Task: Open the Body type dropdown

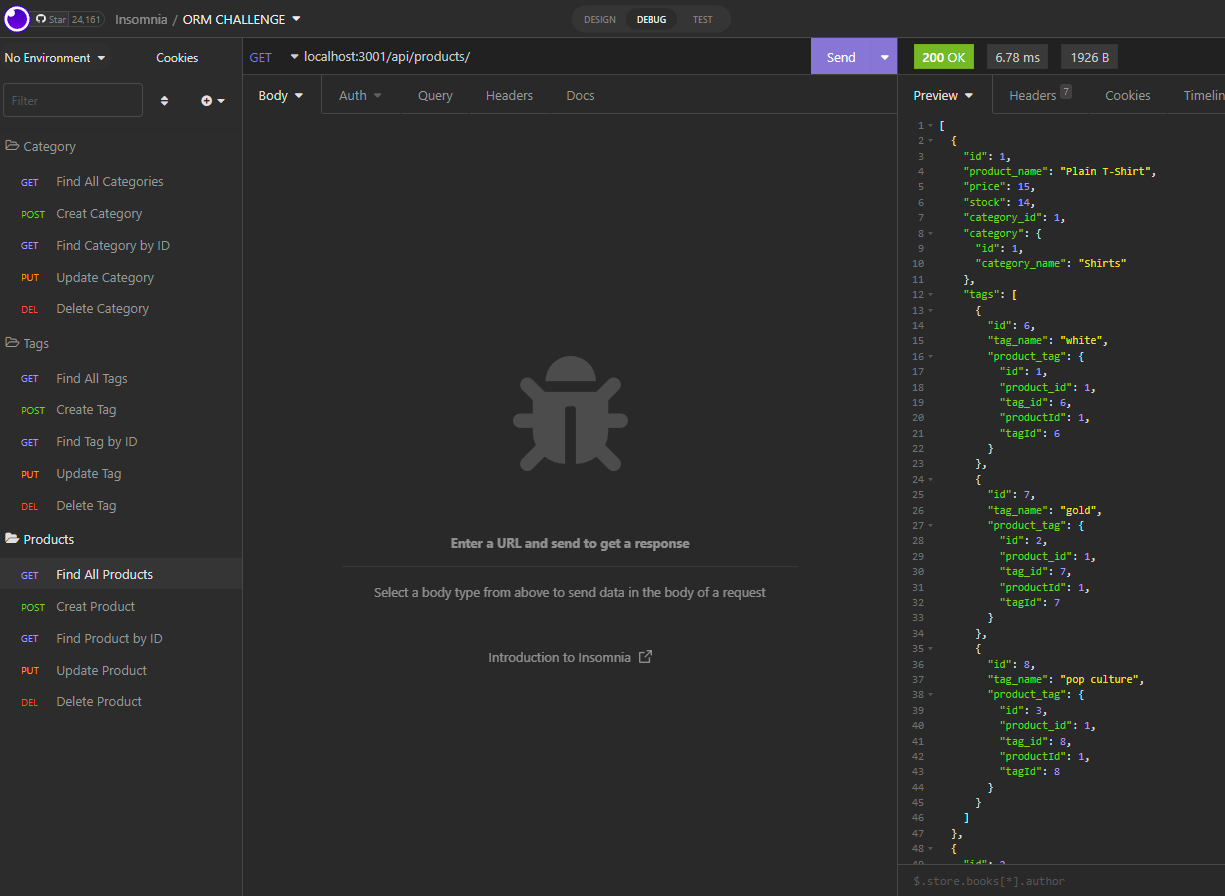Action: click(x=279, y=95)
